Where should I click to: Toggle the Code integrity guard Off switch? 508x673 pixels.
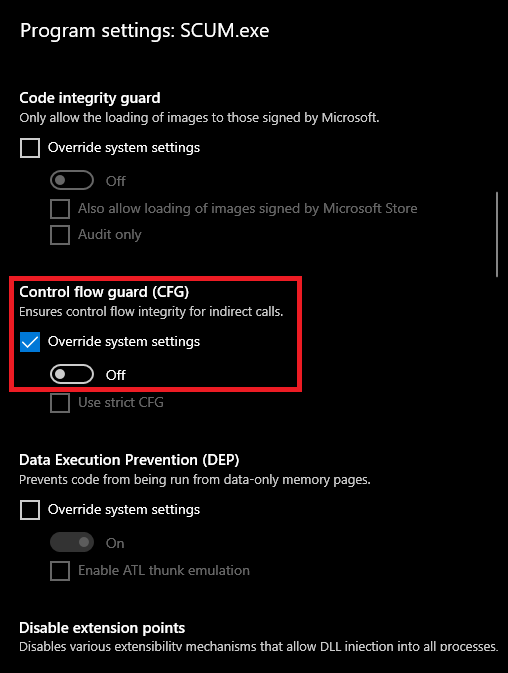72,180
